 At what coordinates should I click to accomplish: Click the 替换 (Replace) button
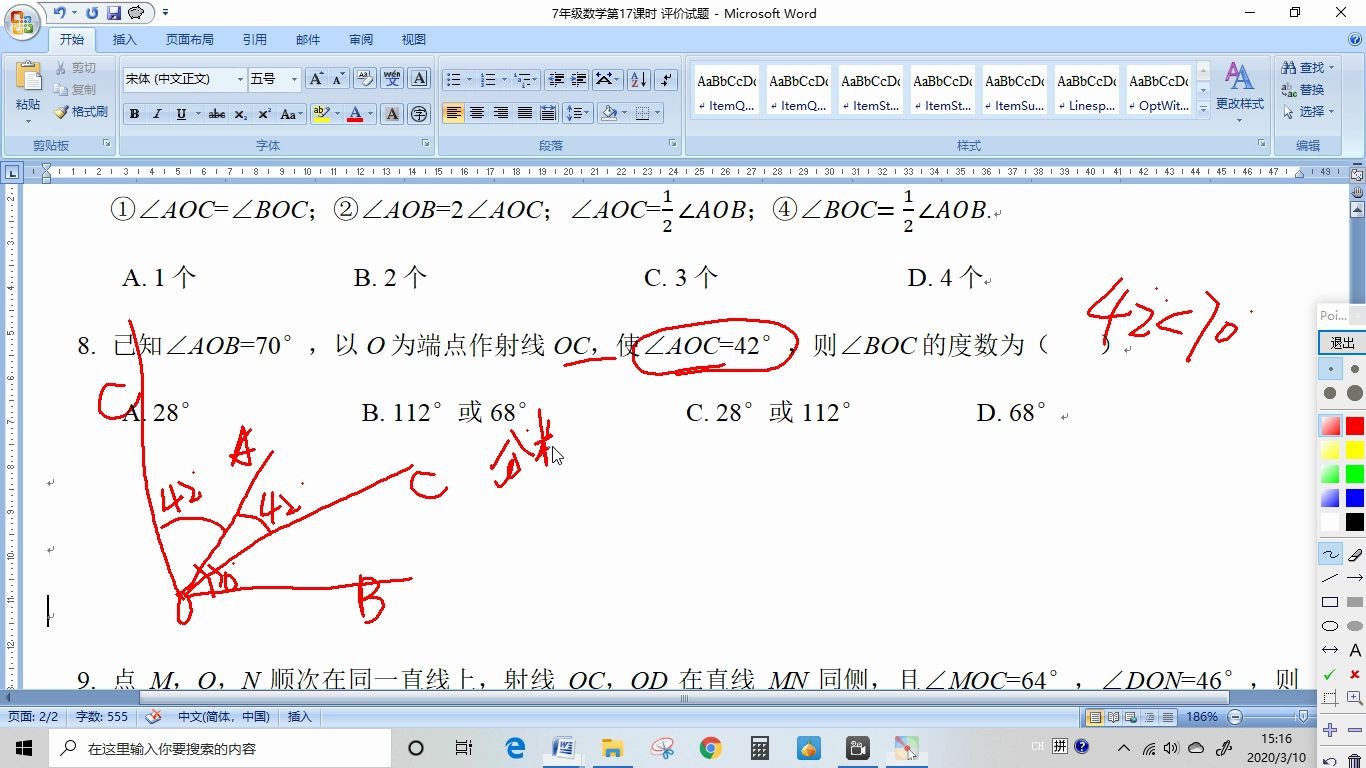click(1304, 90)
